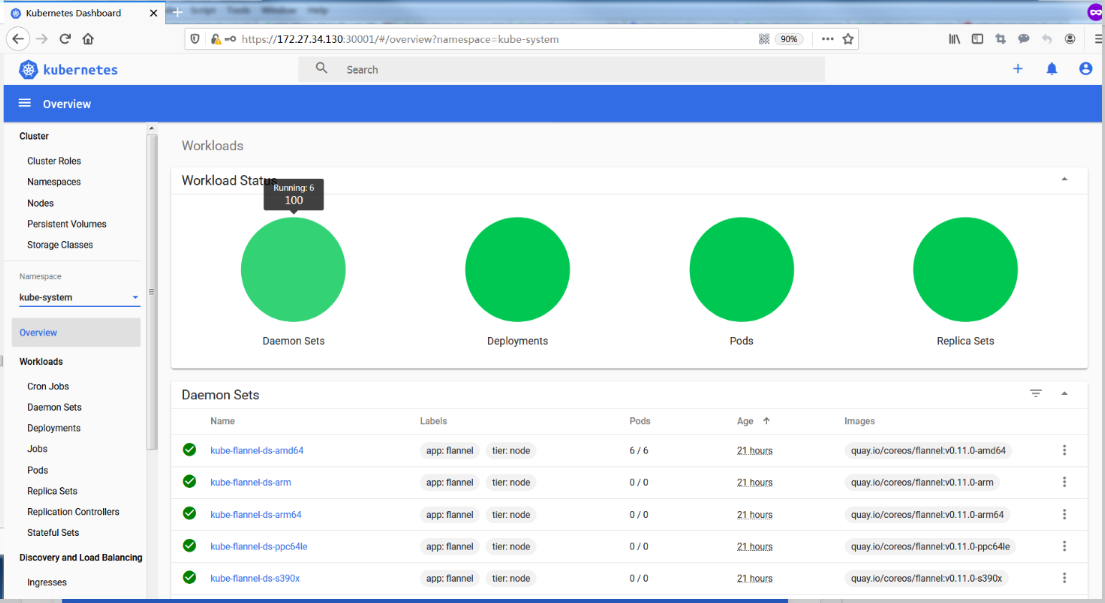
Task: Collapse the Daemon Sets card
Action: click(1064, 394)
